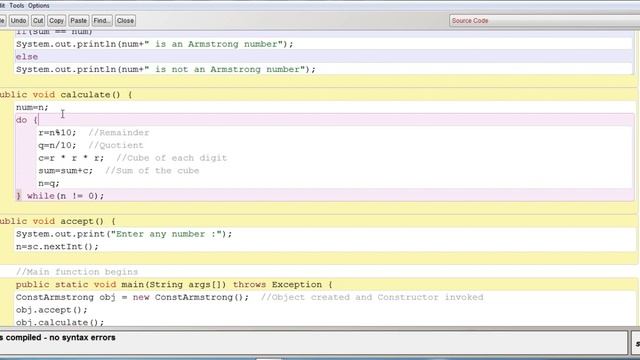
Task: Click the 'is not an Armstrong number' println line
Action: (x=166, y=69)
